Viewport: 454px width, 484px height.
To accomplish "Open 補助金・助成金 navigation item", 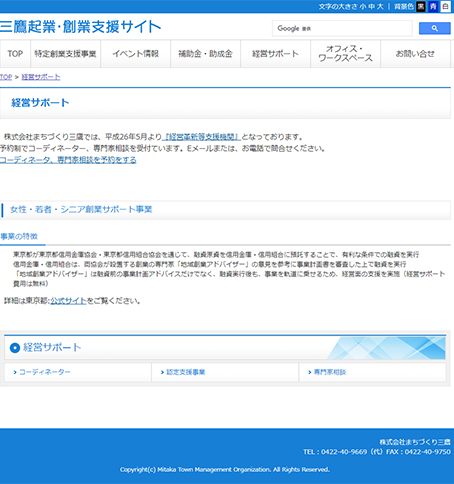I will (205, 54).
